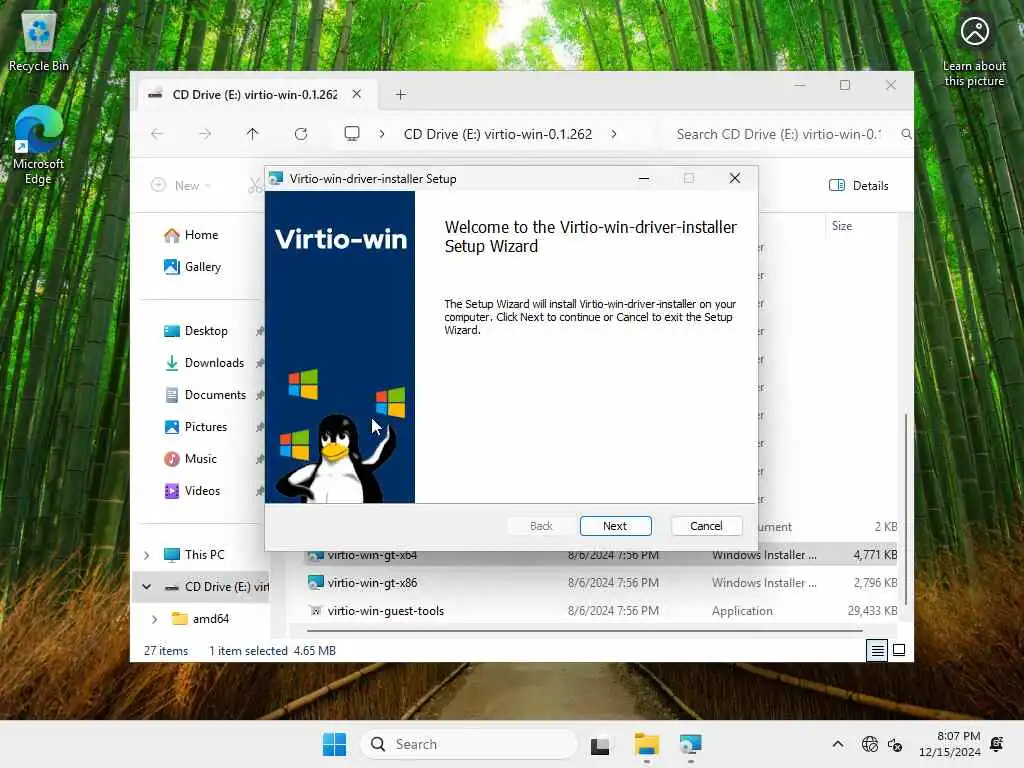Open the muted volume tray icon

(895, 744)
